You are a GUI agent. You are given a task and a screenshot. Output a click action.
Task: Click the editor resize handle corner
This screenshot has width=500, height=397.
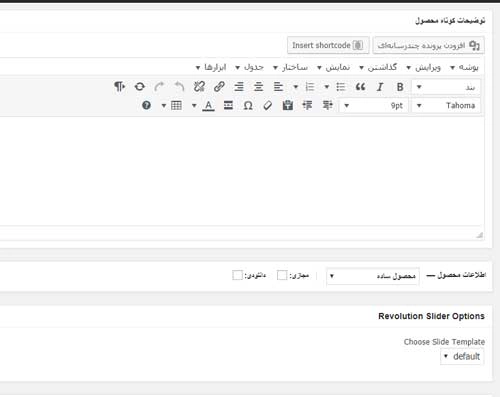(x=479, y=235)
